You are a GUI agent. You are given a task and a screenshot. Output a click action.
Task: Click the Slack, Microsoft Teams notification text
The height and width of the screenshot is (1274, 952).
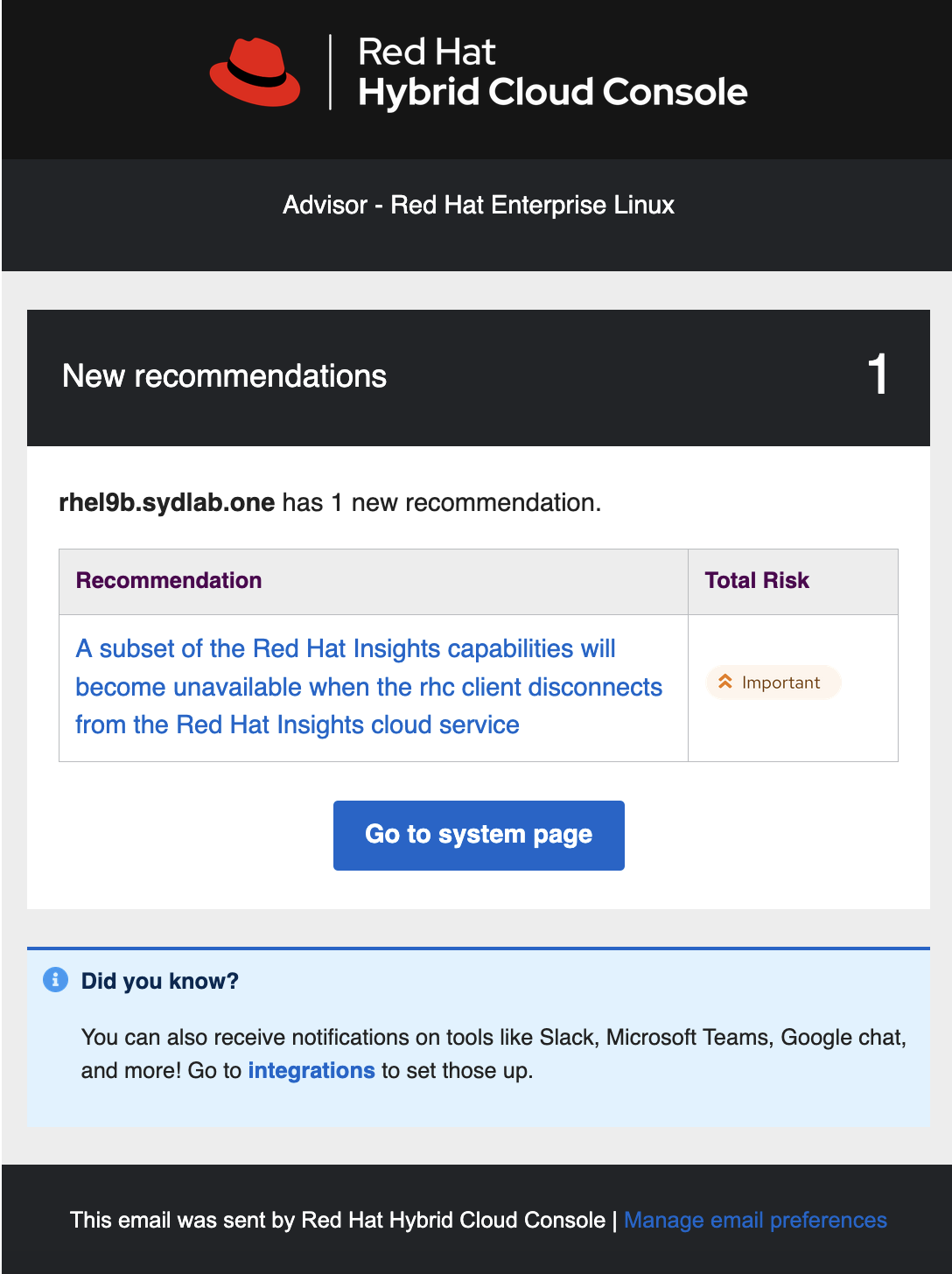point(493,1038)
